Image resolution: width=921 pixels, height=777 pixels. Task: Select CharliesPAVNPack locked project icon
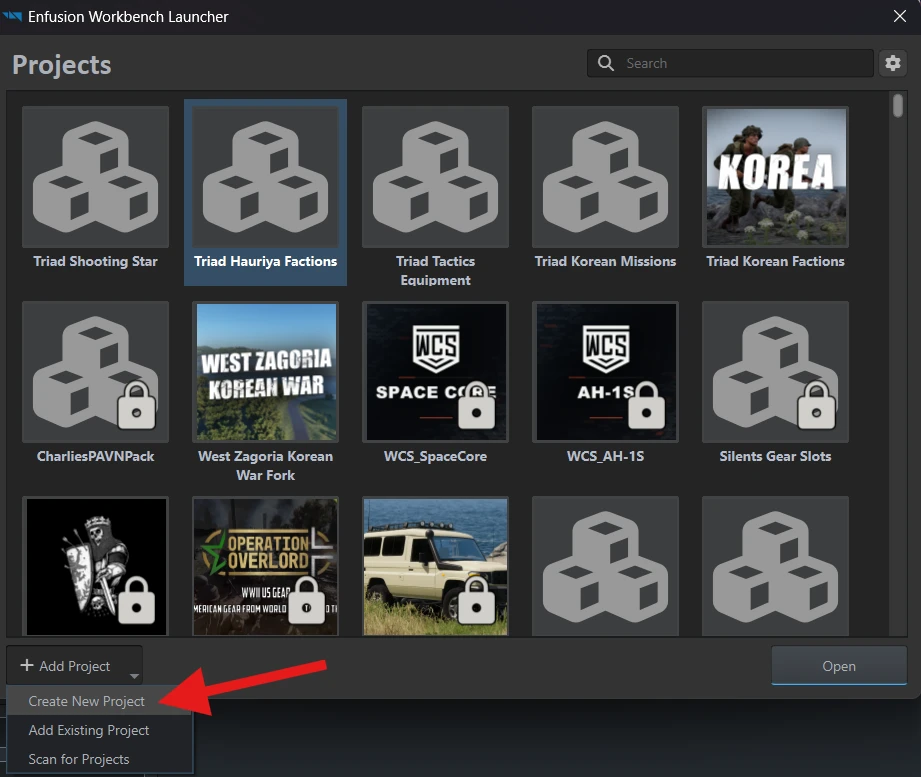coord(95,372)
